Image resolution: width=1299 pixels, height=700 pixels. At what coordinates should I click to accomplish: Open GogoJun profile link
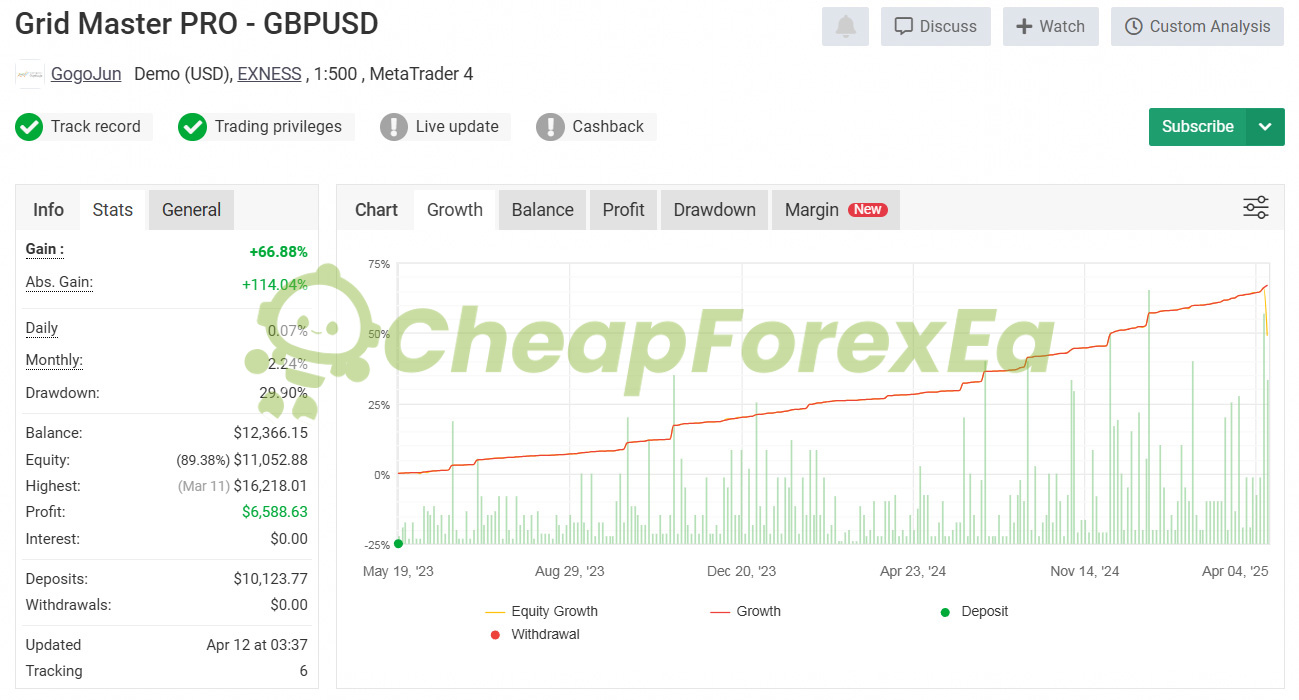[86, 74]
